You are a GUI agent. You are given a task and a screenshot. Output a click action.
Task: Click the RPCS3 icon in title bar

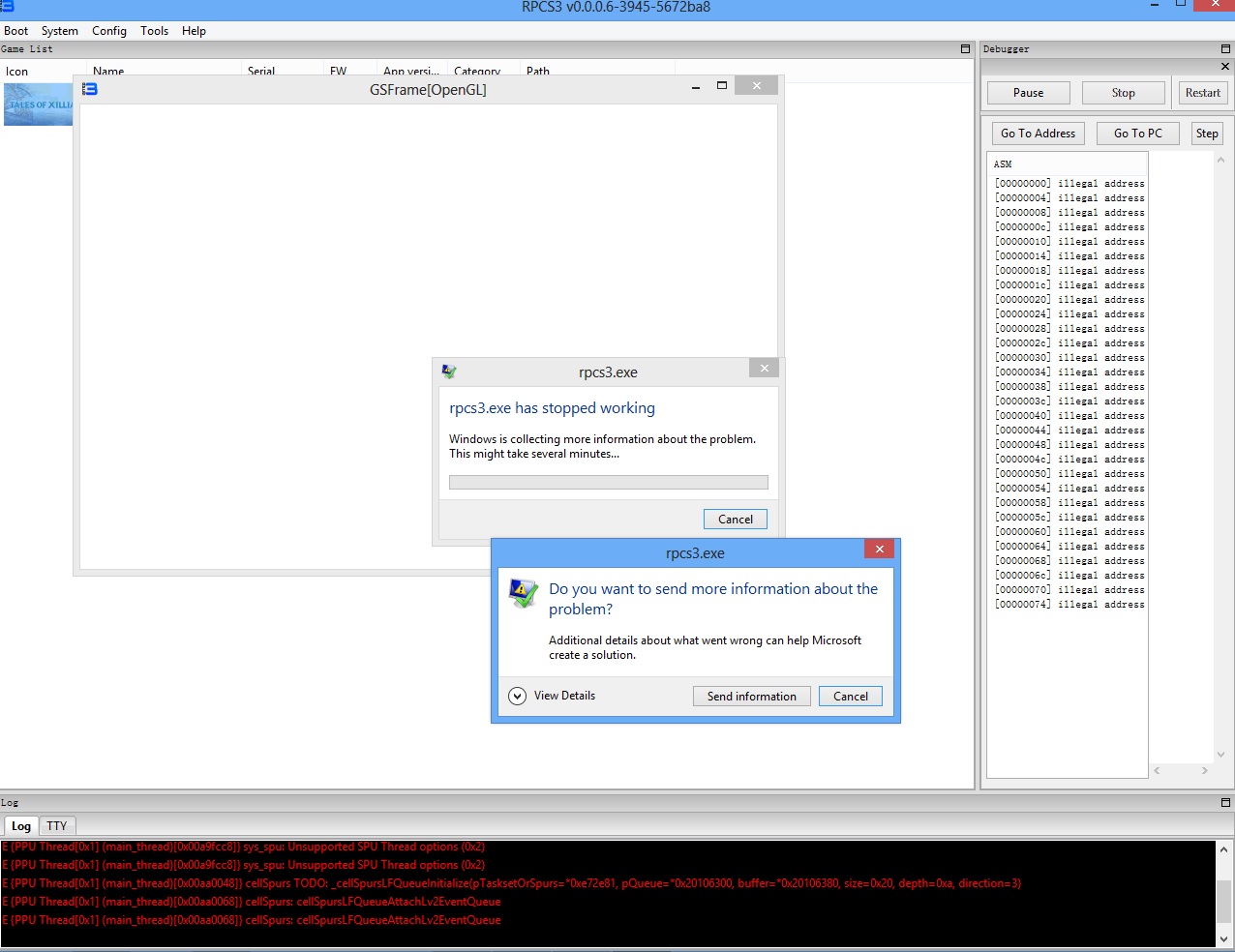(8, 7)
